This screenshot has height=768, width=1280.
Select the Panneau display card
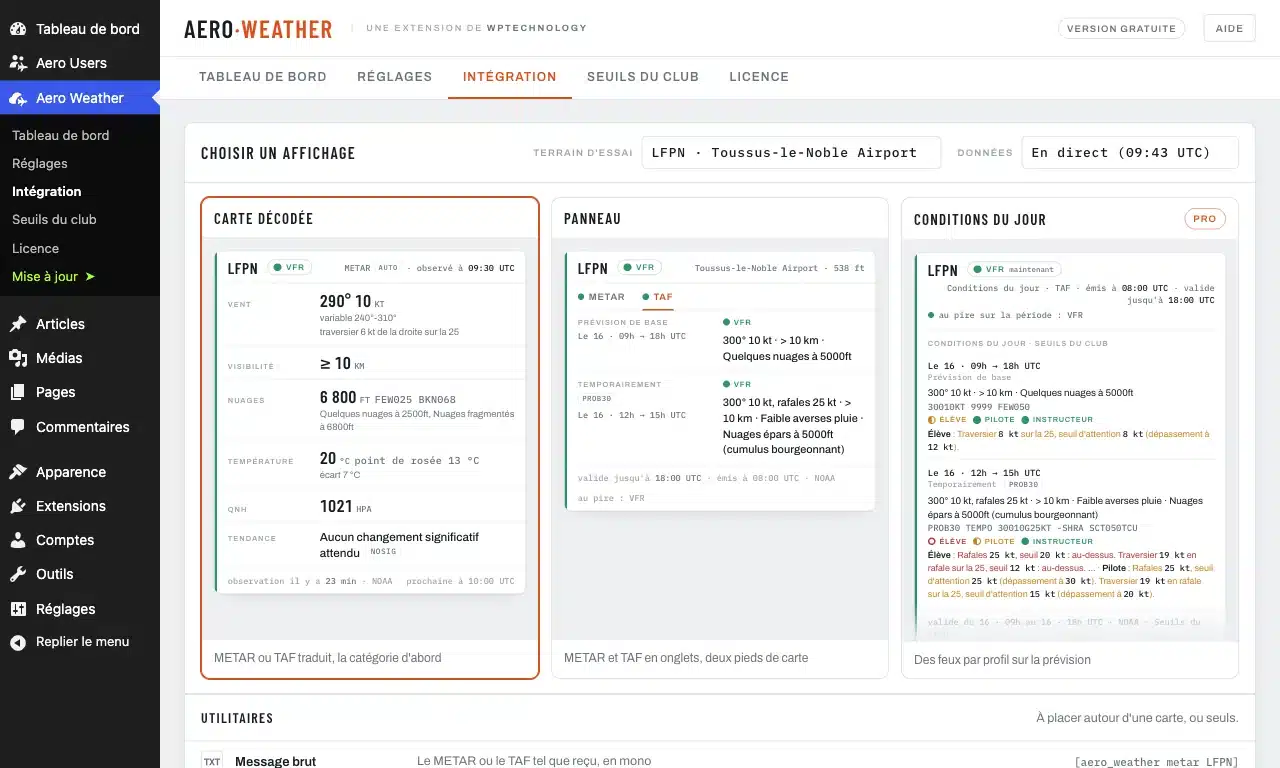(720, 438)
